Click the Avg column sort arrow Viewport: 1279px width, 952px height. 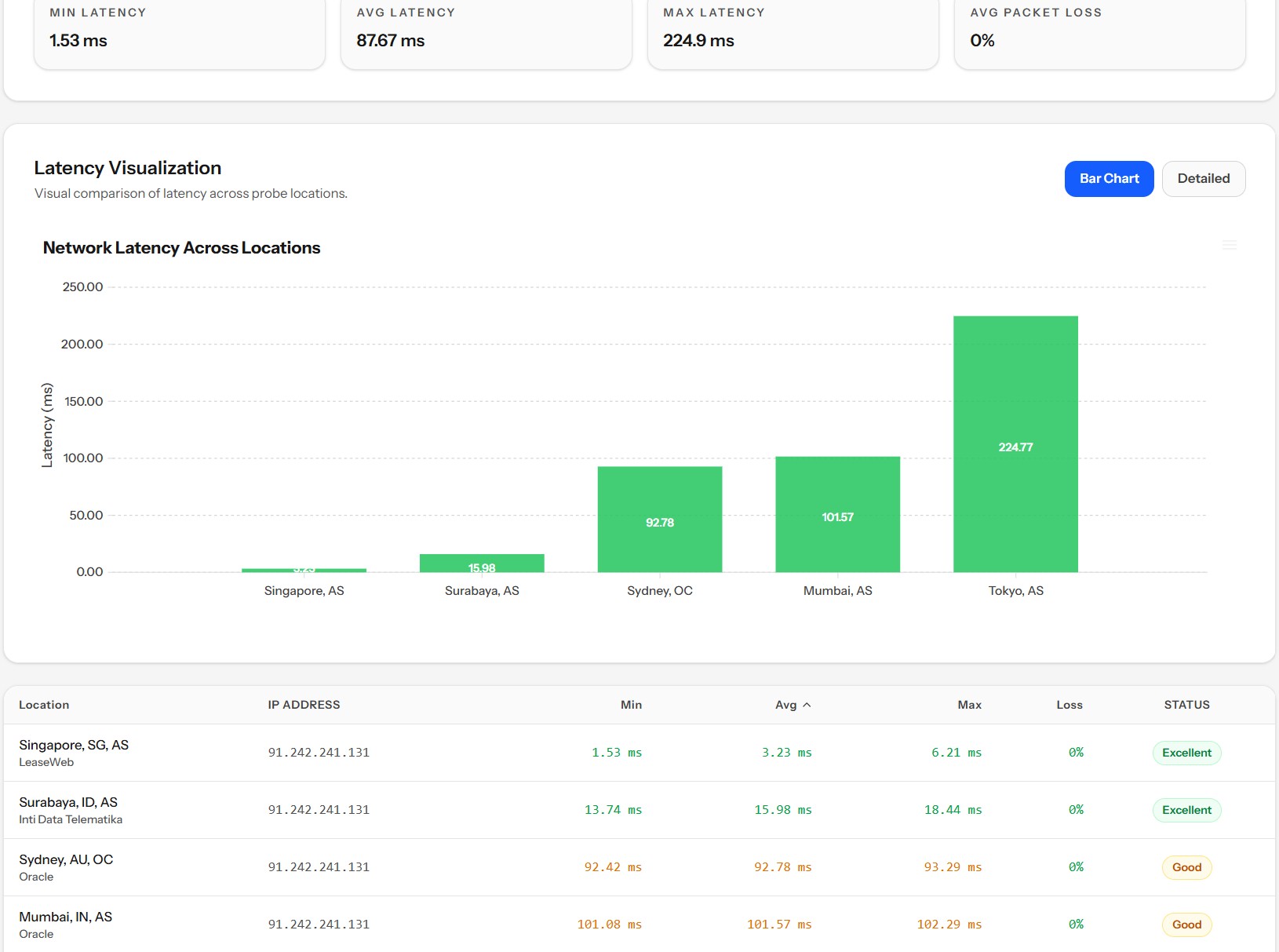tap(807, 706)
